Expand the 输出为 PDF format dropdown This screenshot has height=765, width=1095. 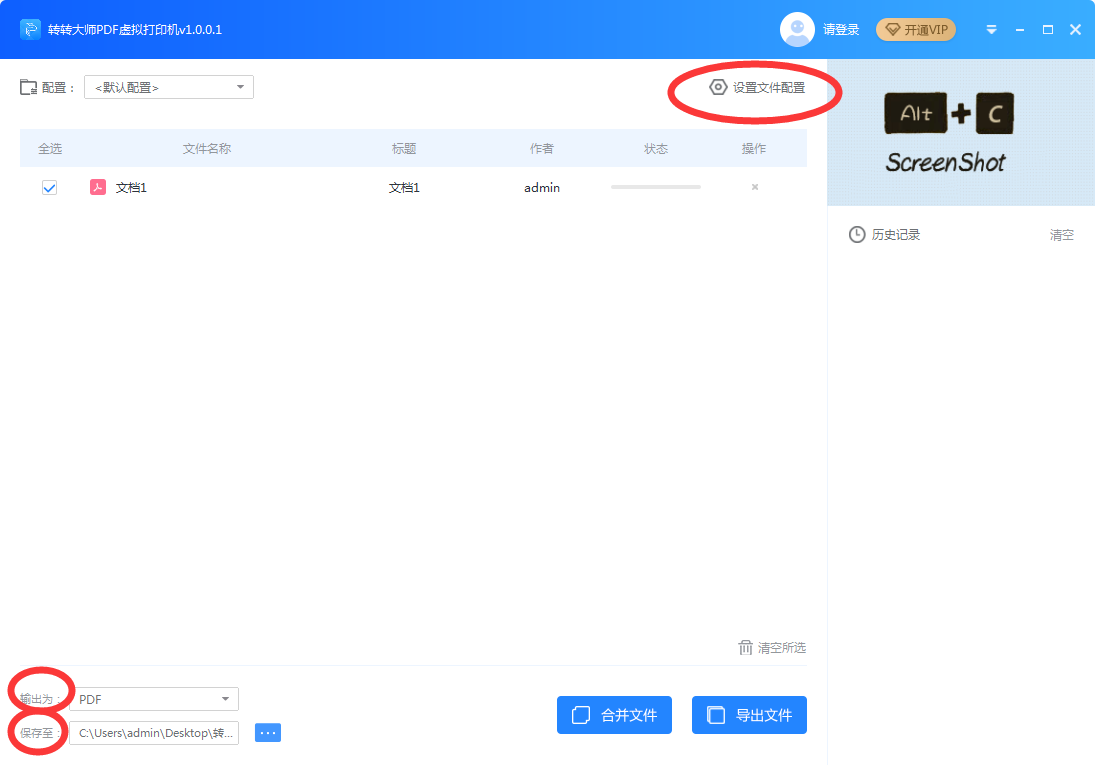pyautogui.click(x=155, y=699)
